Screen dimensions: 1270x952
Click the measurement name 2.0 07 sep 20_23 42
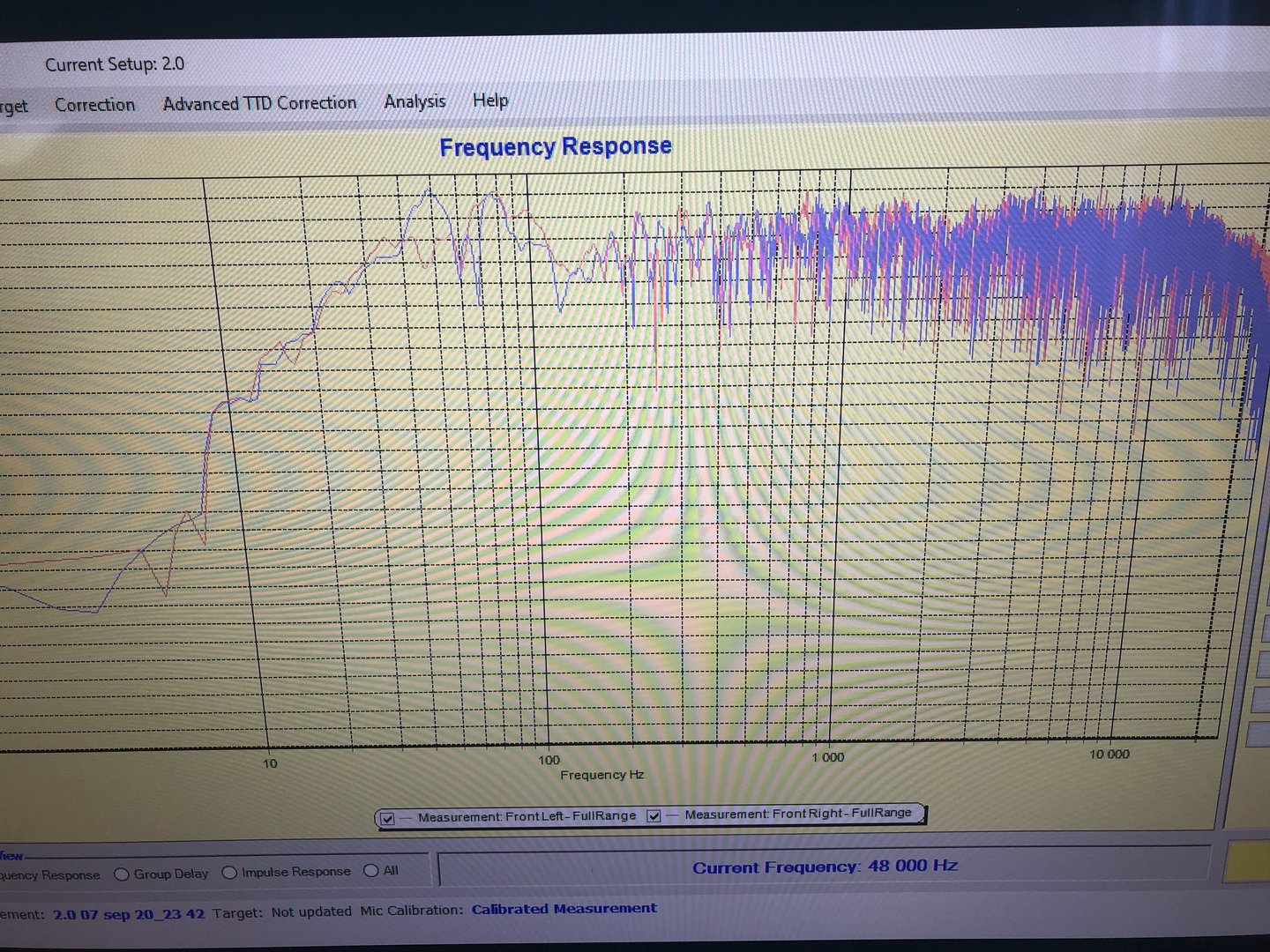[x=129, y=914]
